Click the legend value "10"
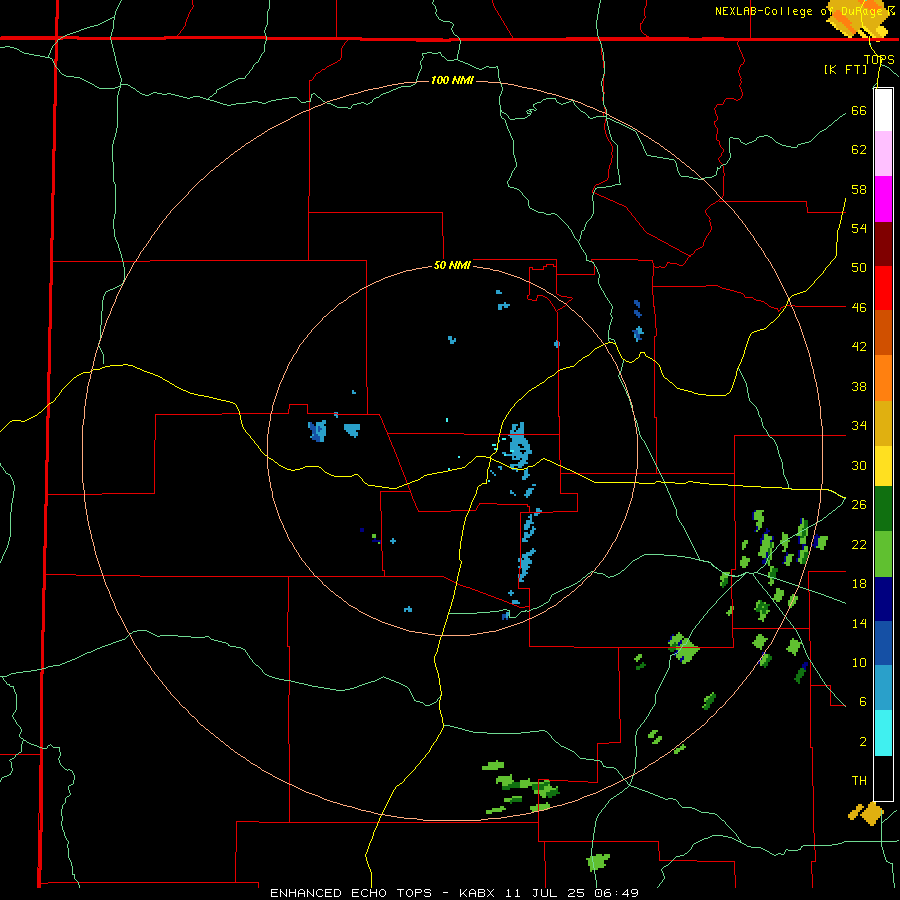The height and width of the screenshot is (900, 900). [x=859, y=662]
